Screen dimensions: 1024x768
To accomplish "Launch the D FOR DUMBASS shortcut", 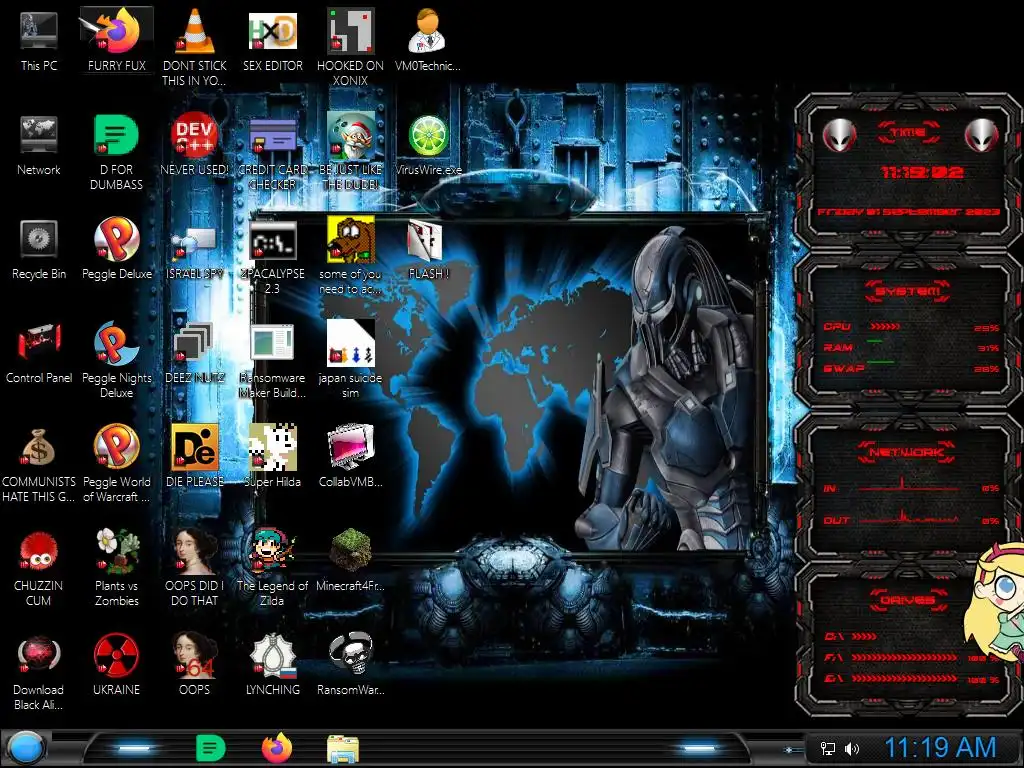I will coord(117,135).
